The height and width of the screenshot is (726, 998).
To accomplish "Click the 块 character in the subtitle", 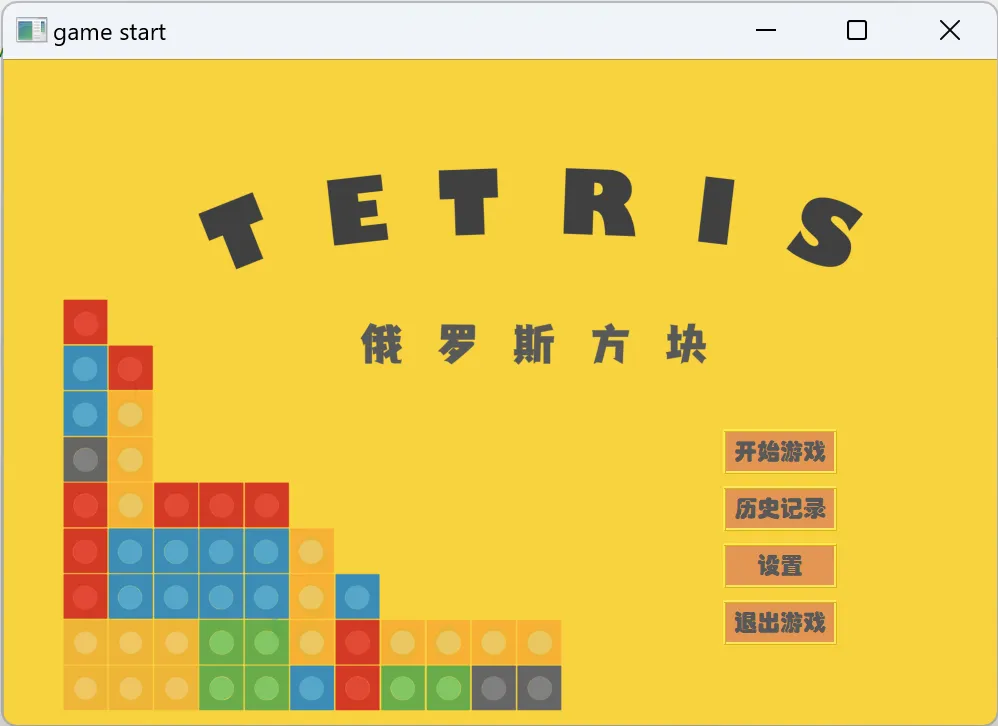I will coord(687,345).
